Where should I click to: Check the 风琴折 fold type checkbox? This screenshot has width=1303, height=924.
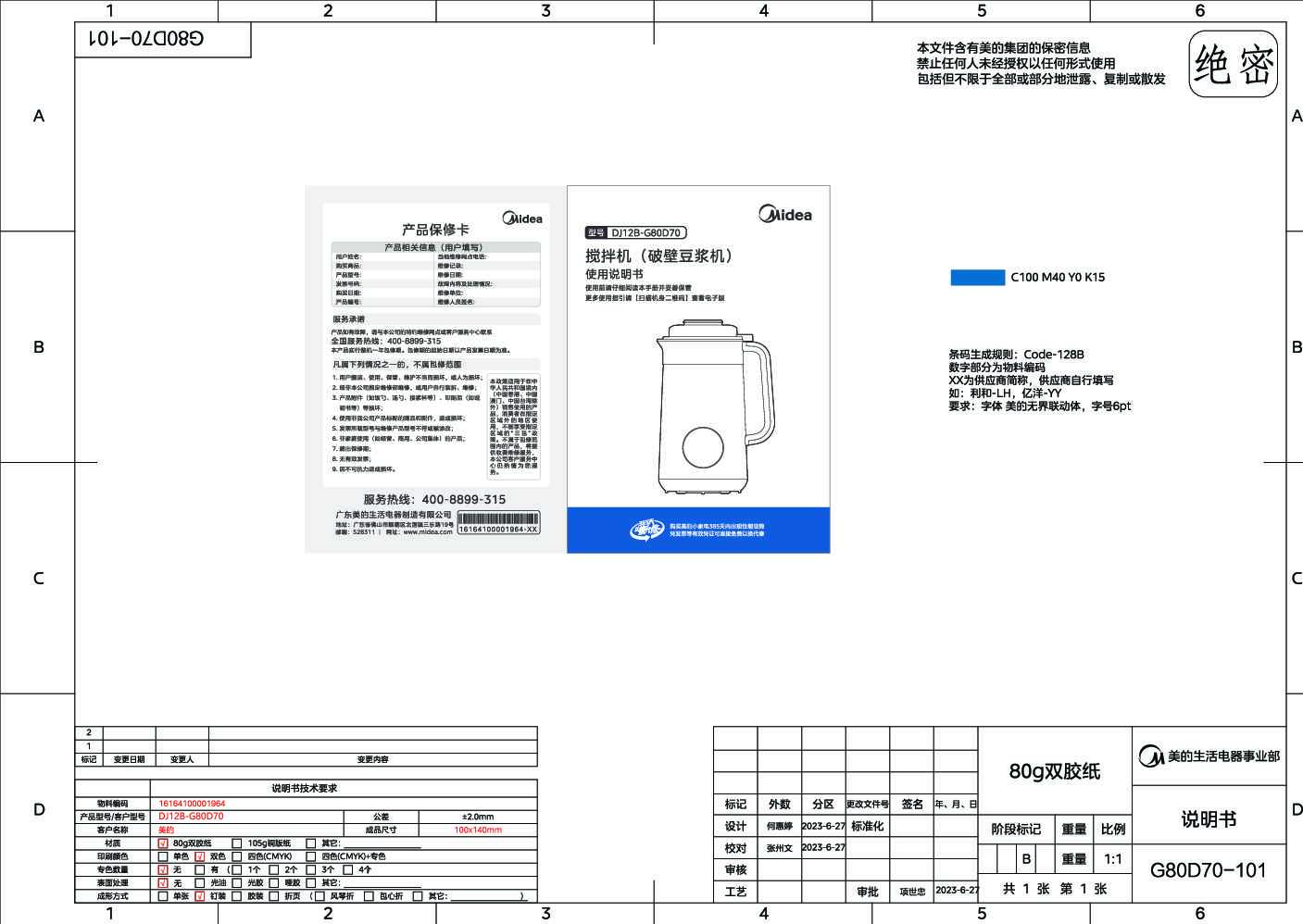(x=321, y=896)
